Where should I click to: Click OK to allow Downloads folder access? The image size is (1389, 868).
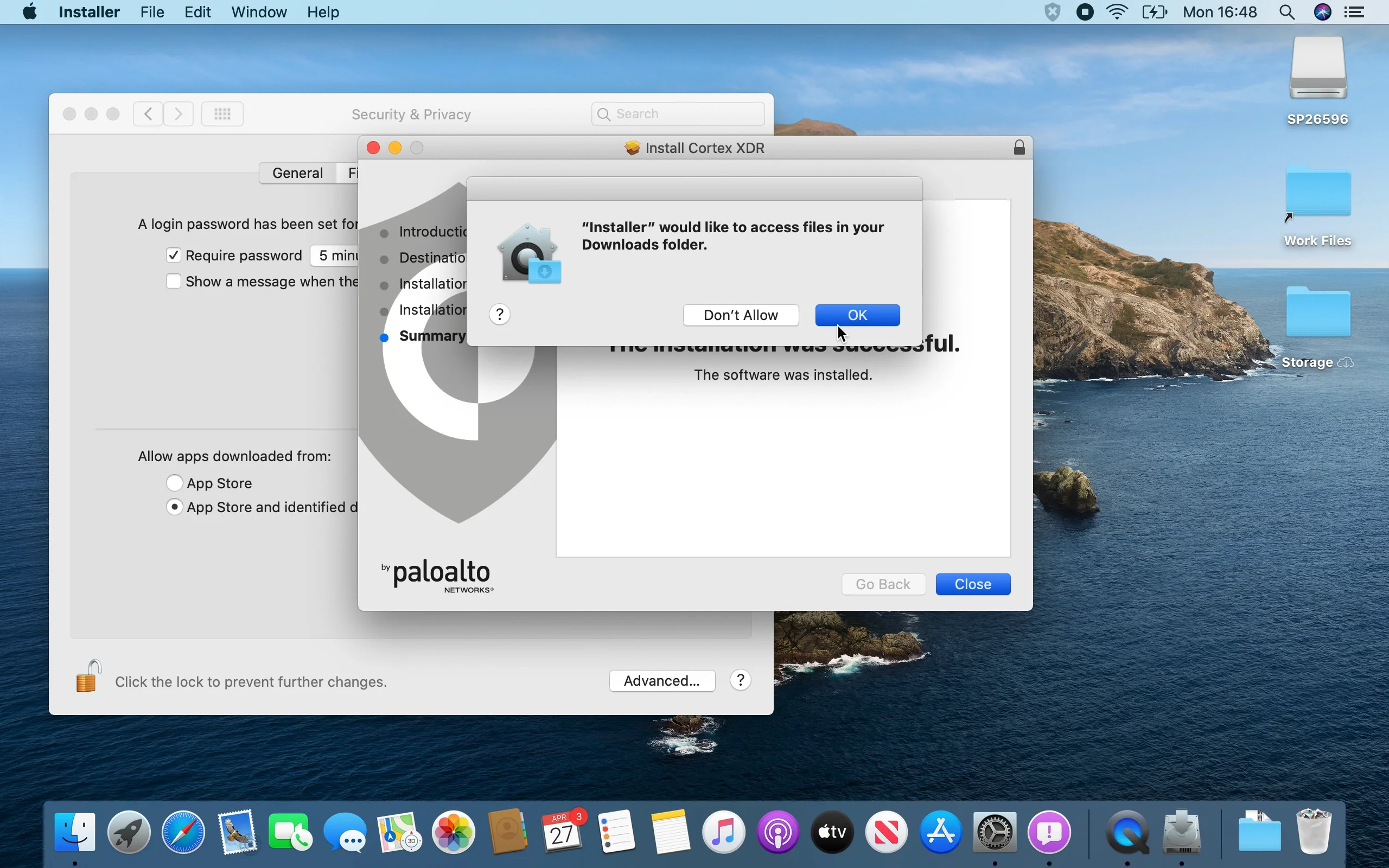click(857, 315)
